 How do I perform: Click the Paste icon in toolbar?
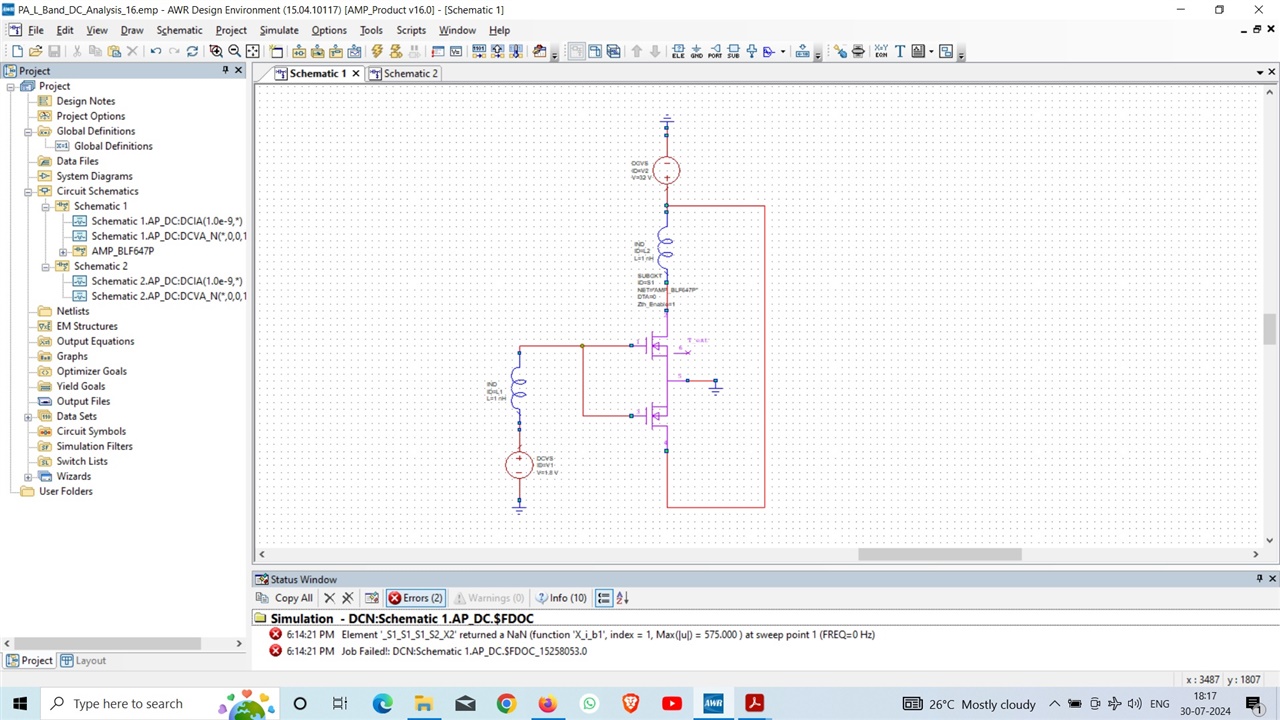[x=114, y=51]
